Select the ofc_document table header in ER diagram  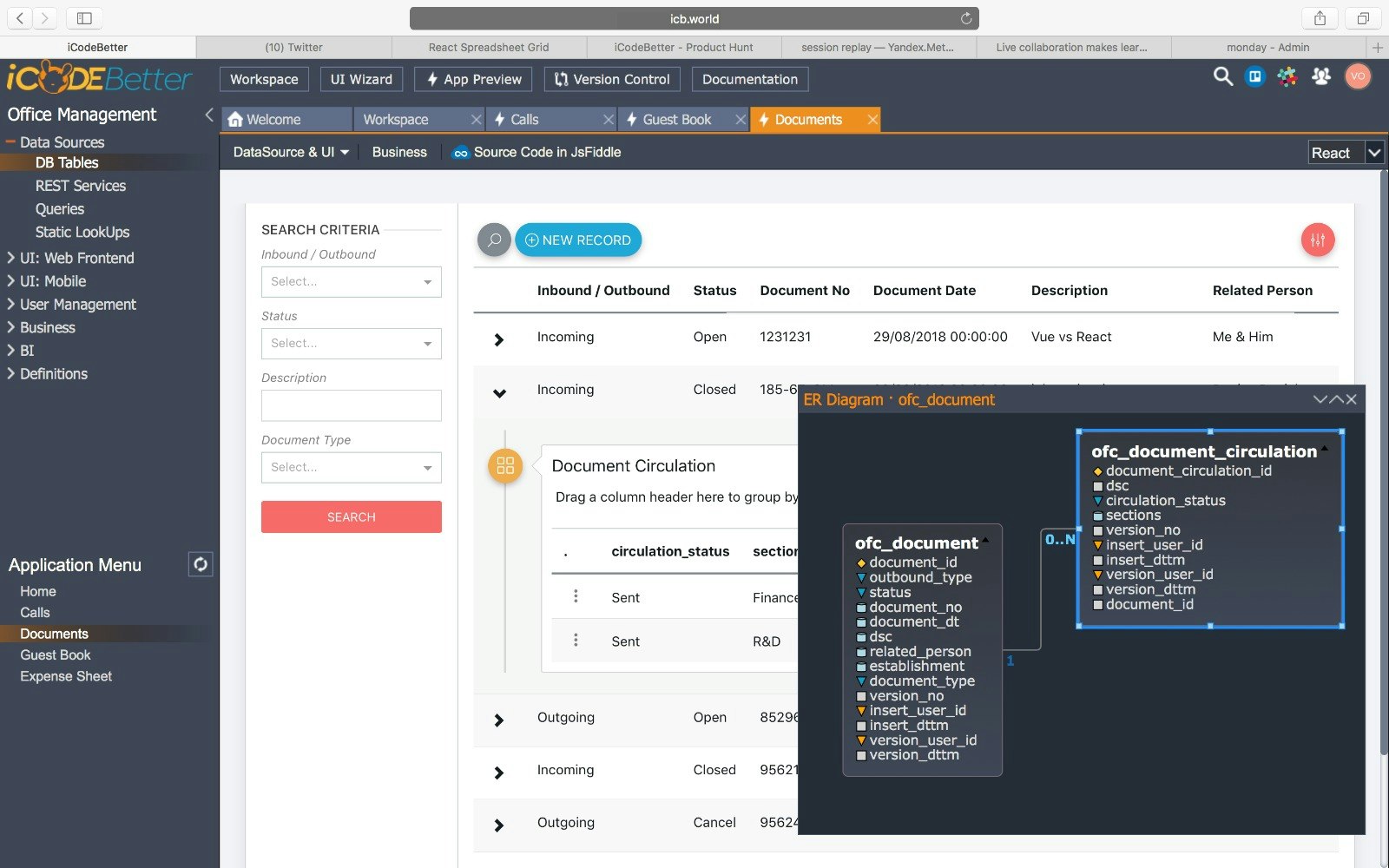[917, 542]
